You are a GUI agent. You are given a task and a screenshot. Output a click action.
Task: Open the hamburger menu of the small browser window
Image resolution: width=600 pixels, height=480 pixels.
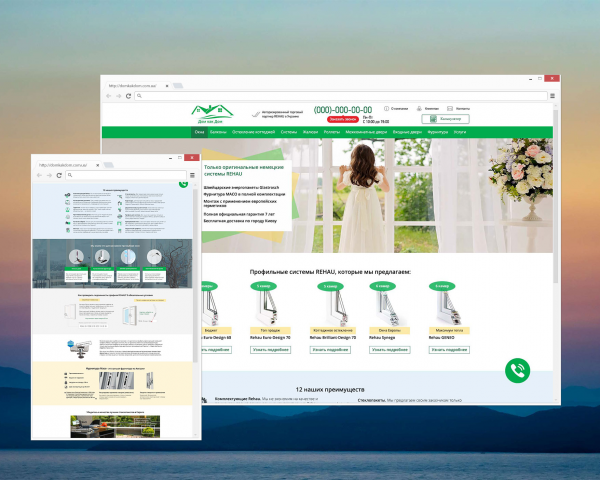192,175
